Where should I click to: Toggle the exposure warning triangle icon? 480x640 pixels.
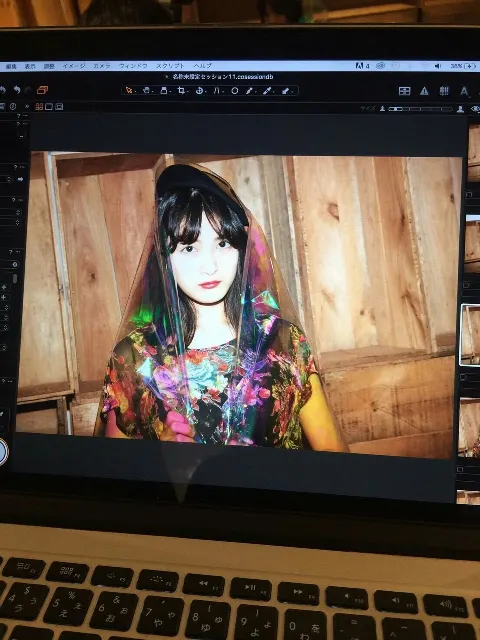click(x=424, y=91)
